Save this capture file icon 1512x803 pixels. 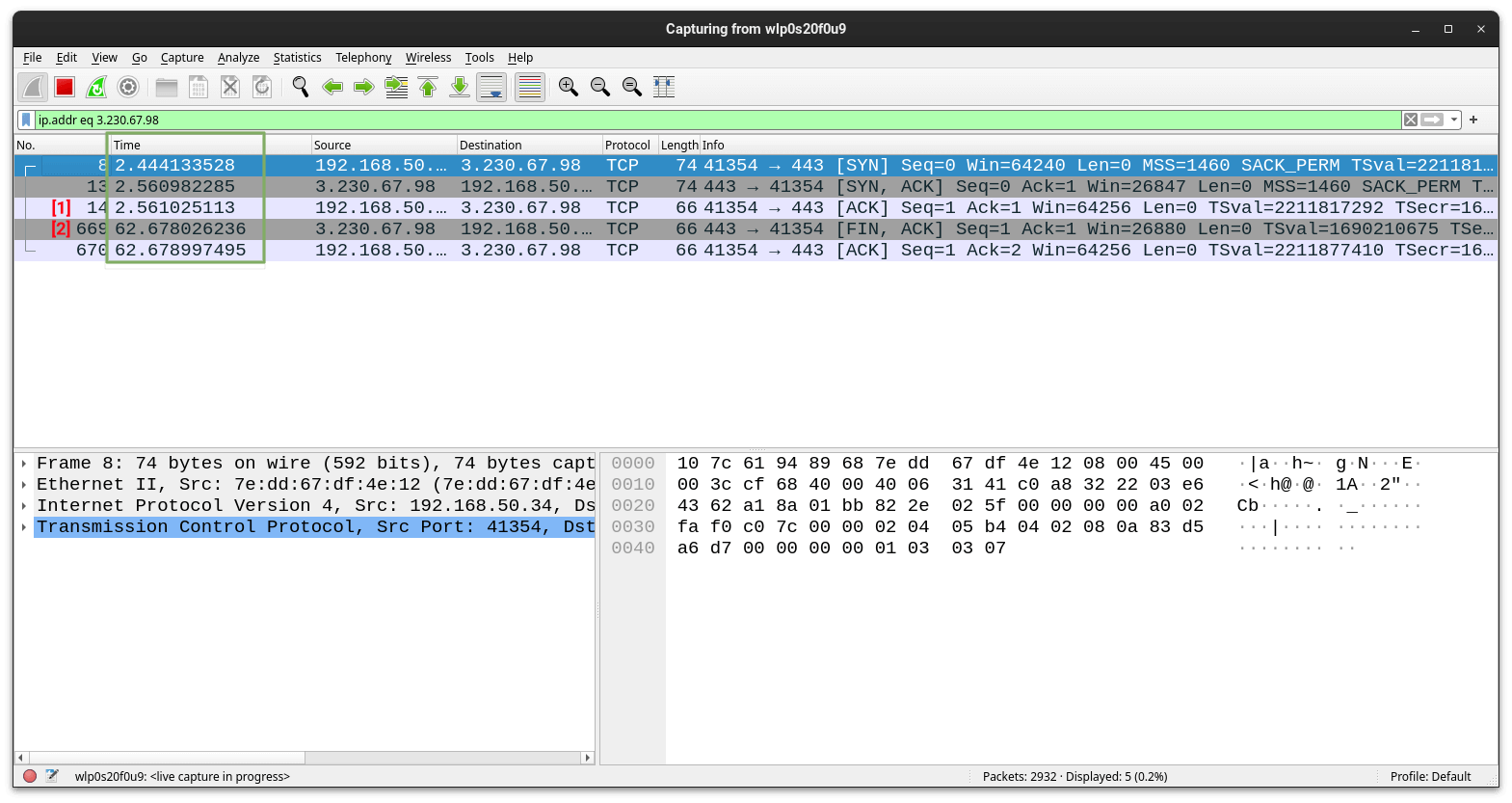pos(199,87)
